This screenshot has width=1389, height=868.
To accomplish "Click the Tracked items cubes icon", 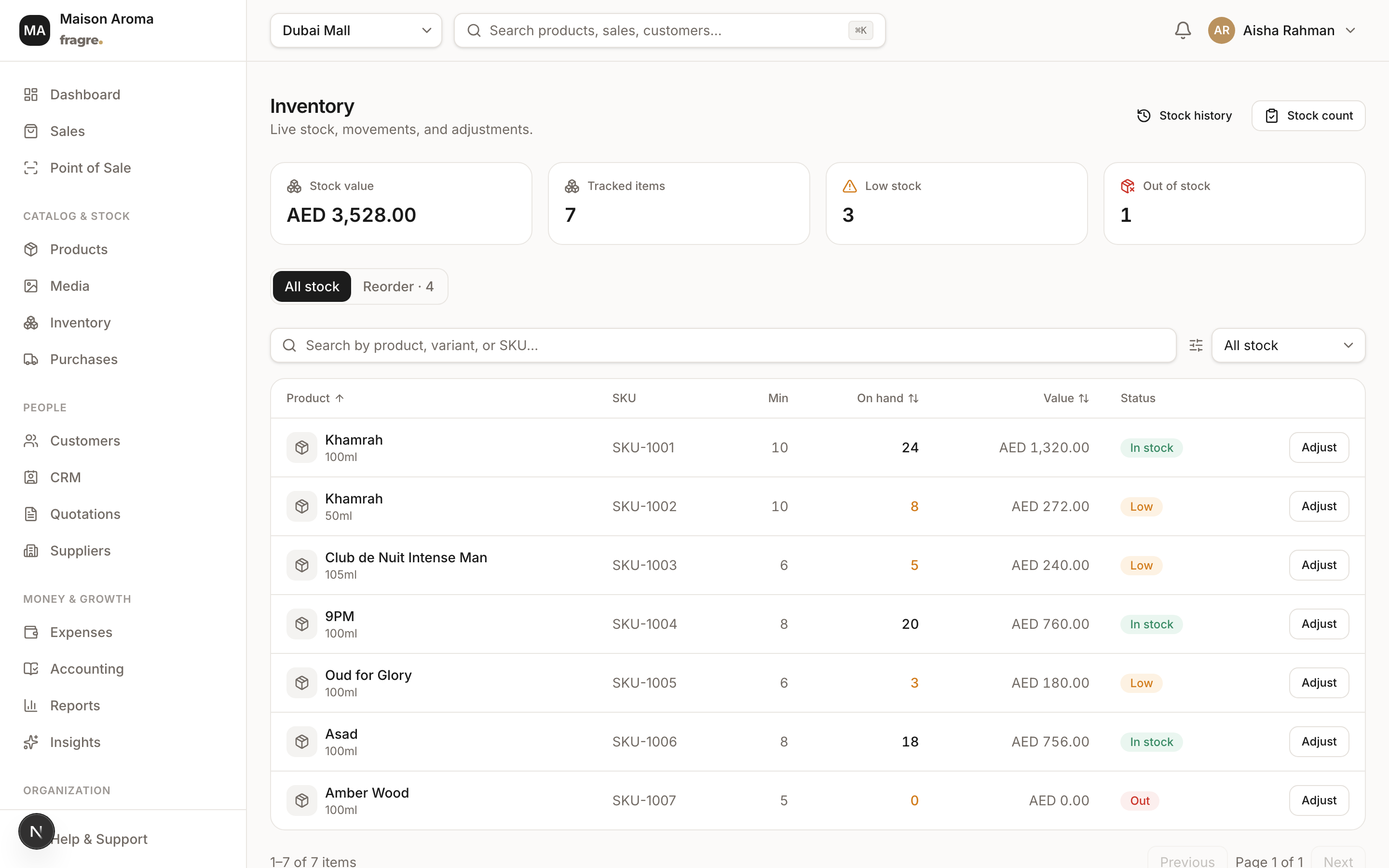I will (572, 186).
